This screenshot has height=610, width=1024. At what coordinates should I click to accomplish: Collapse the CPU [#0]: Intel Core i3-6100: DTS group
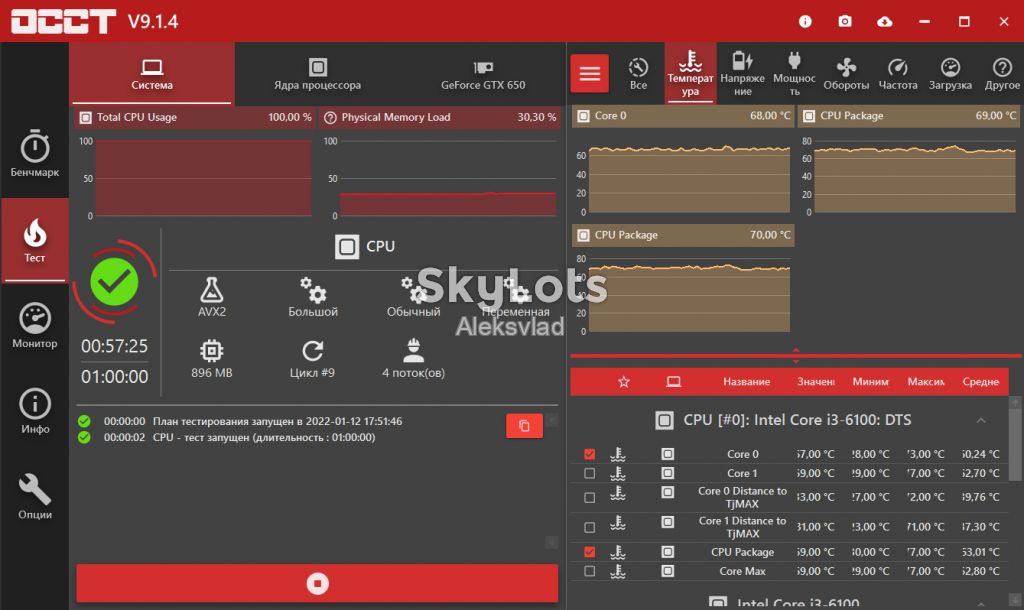pyautogui.click(x=981, y=420)
